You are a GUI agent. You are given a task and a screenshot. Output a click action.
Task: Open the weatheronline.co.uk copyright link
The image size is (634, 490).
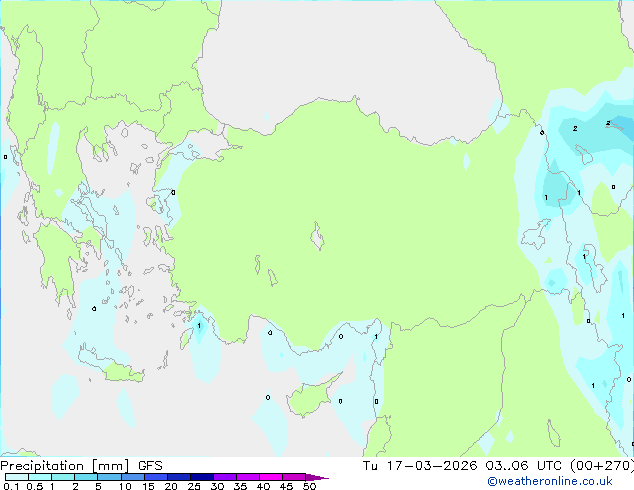(550, 481)
